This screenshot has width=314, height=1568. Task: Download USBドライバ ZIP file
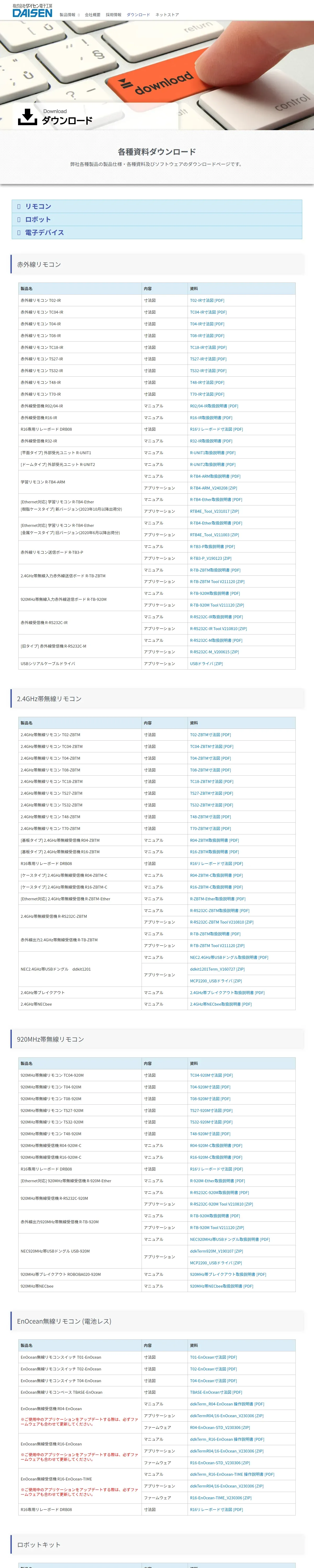click(206, 664)
